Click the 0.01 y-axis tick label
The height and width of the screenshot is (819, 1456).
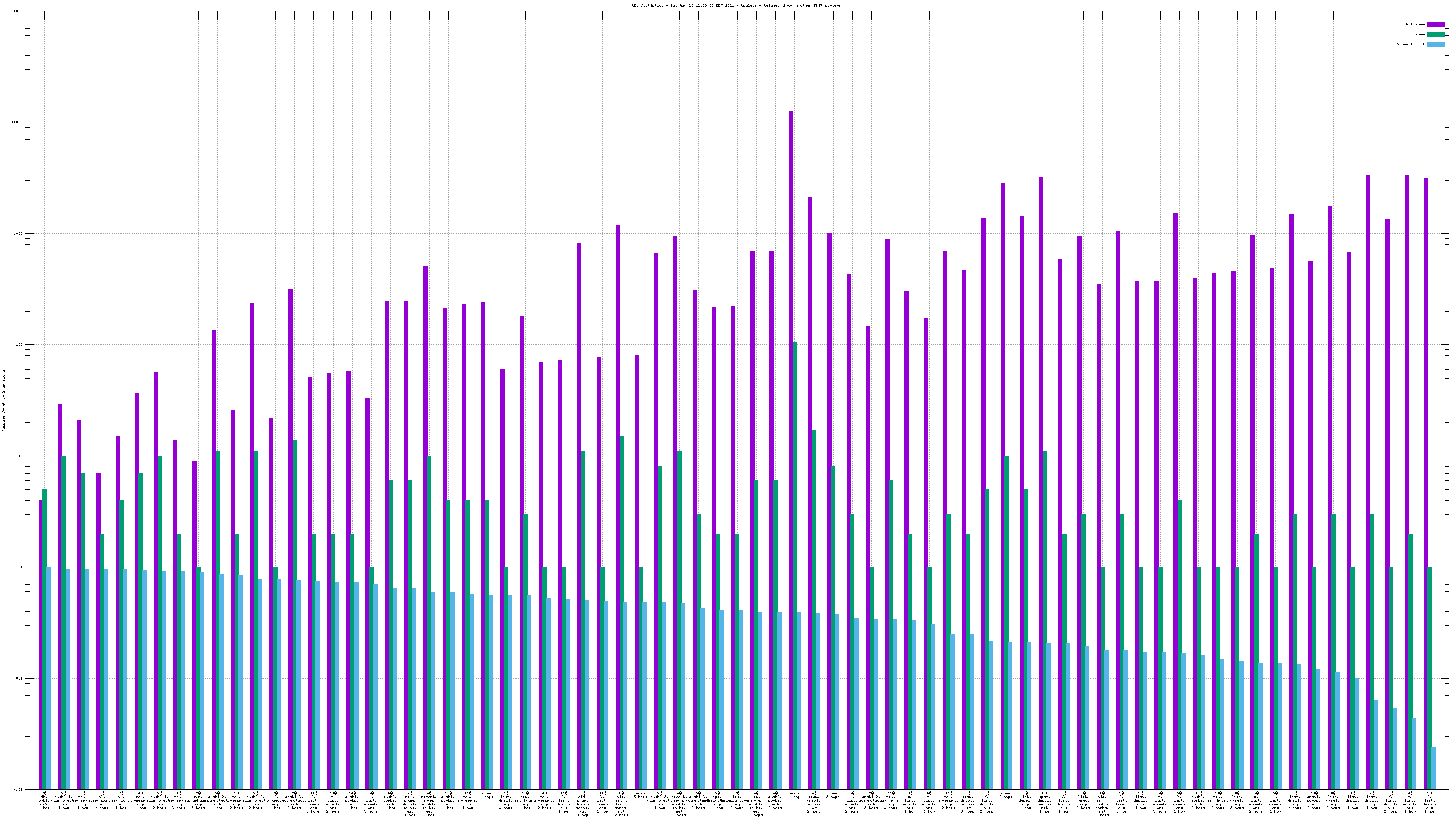19,789
